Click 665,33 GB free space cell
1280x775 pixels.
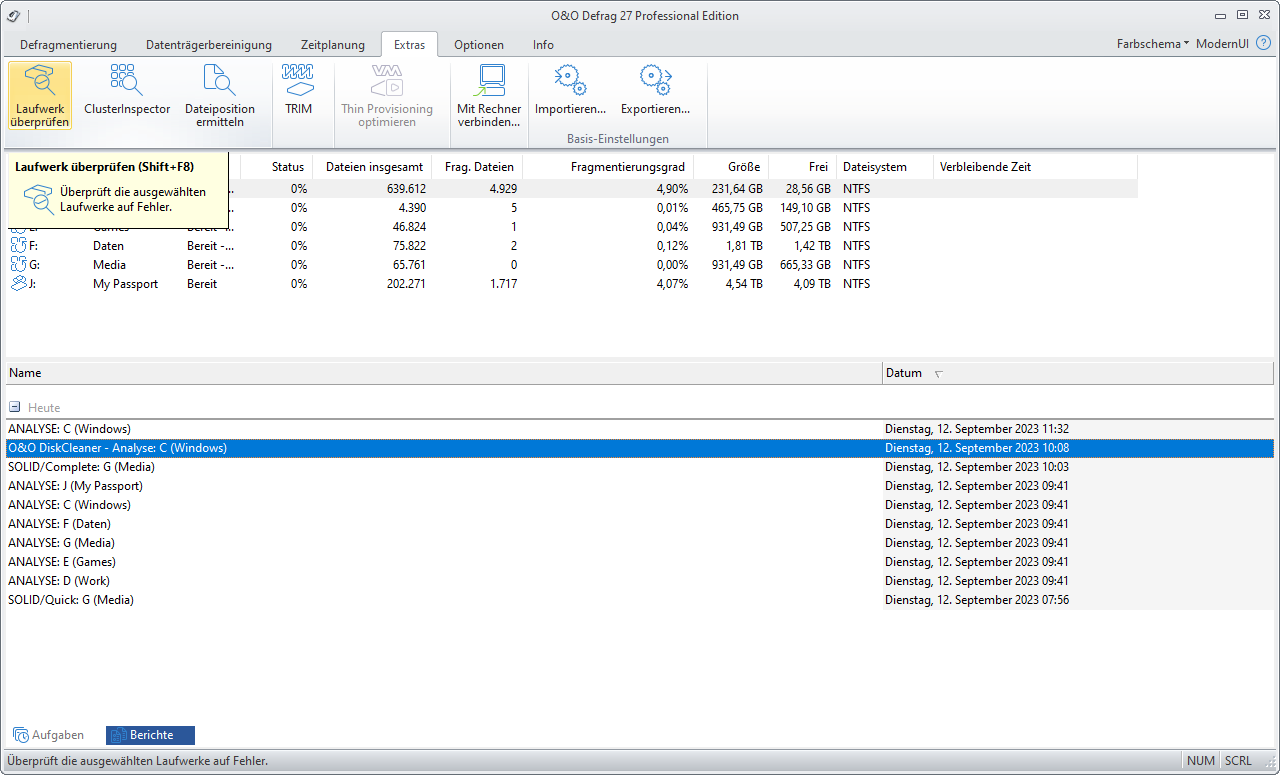805,265
